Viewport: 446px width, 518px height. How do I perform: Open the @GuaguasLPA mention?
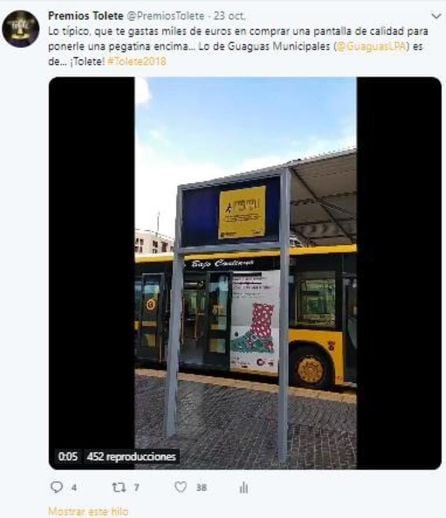click(372, 46)
